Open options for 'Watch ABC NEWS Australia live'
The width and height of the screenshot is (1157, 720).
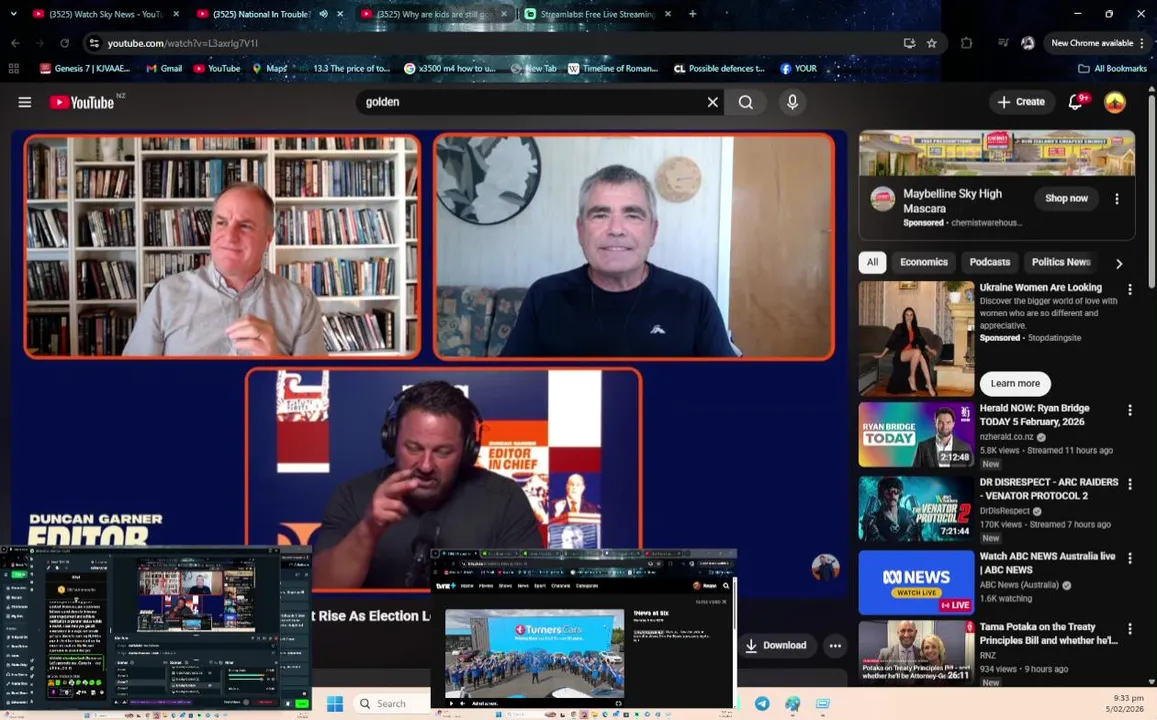coord(1129,558)
